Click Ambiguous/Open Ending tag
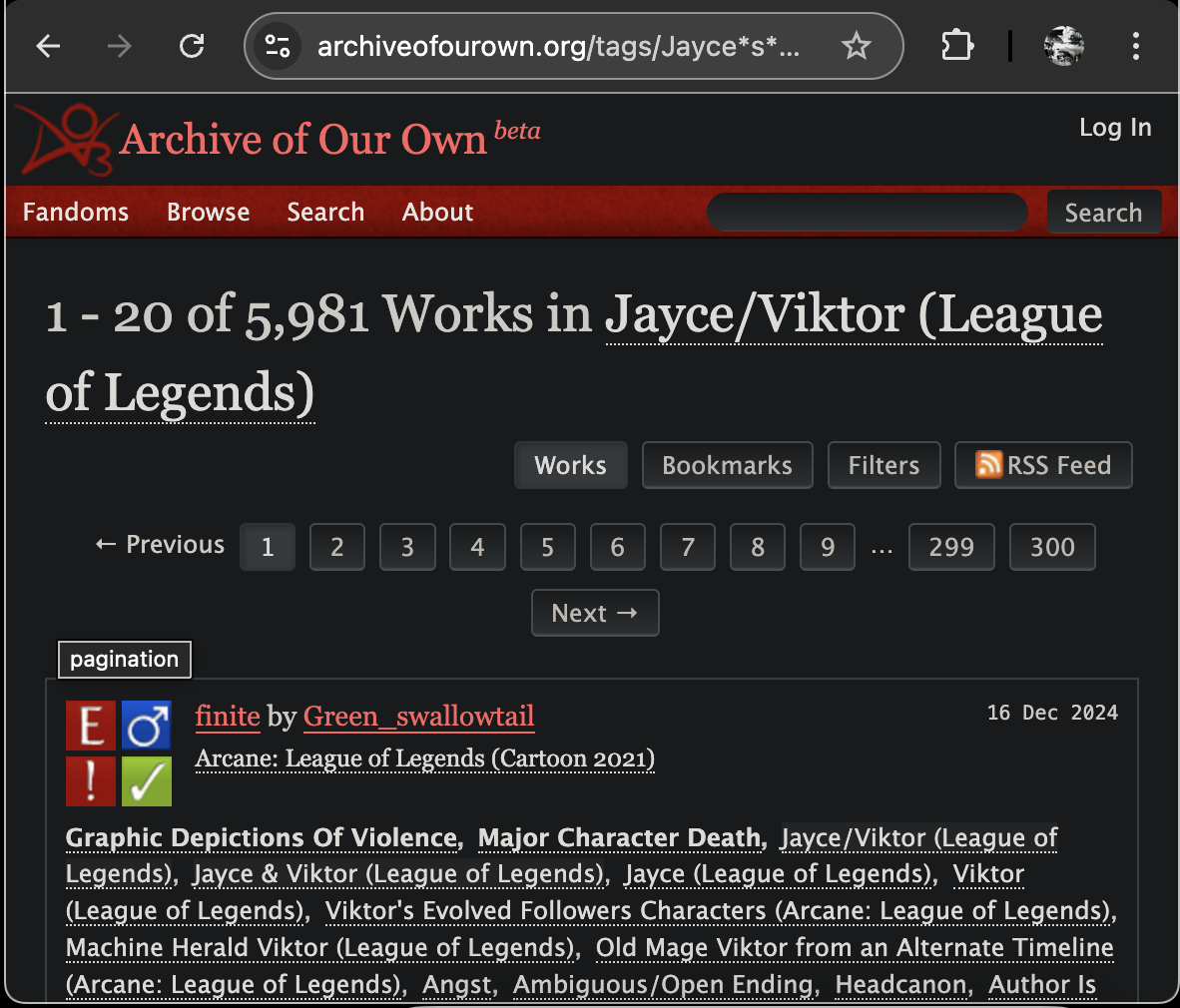 [664, 985]
